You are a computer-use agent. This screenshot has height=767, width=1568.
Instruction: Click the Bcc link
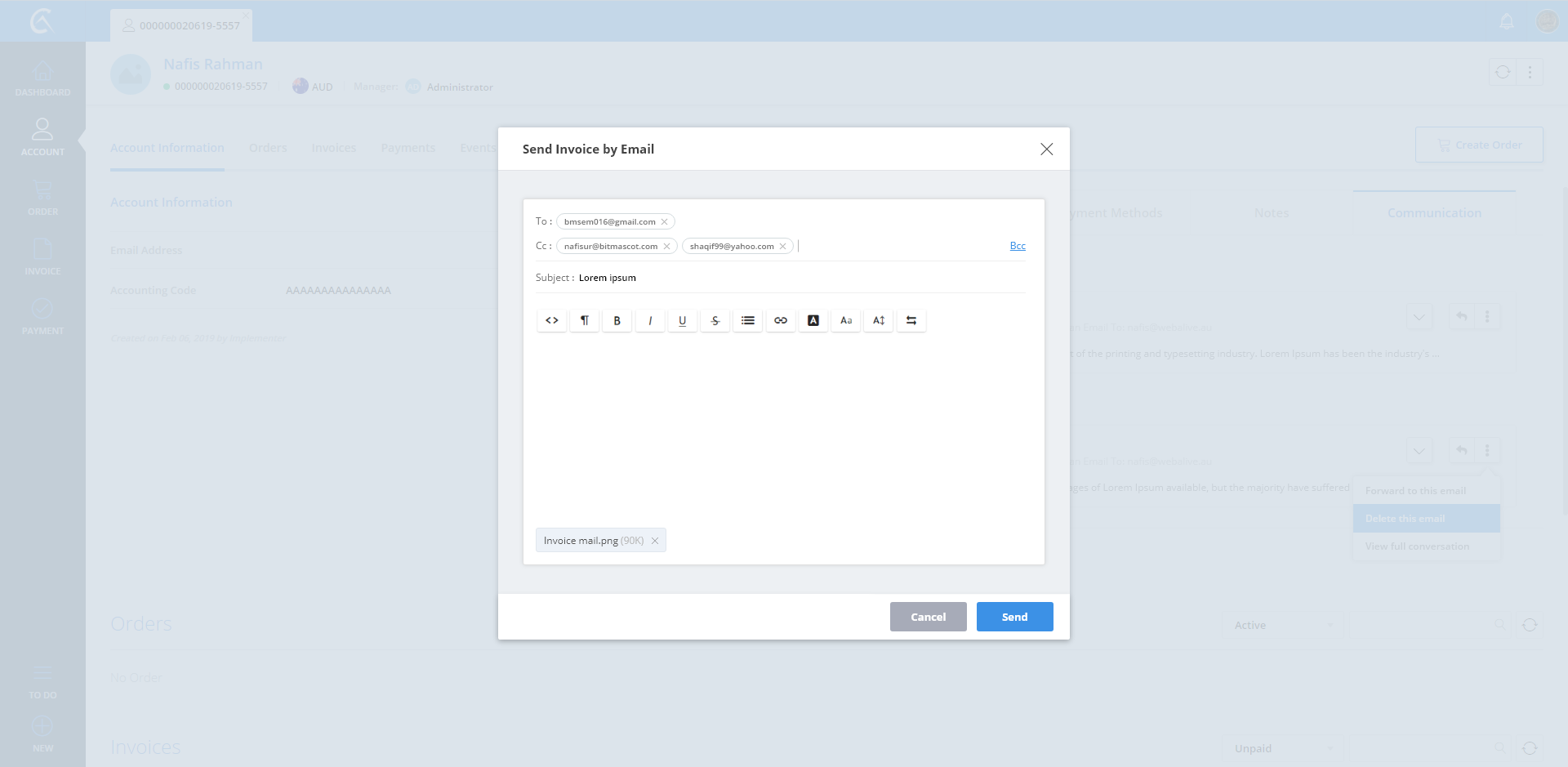pos(1018,246)
